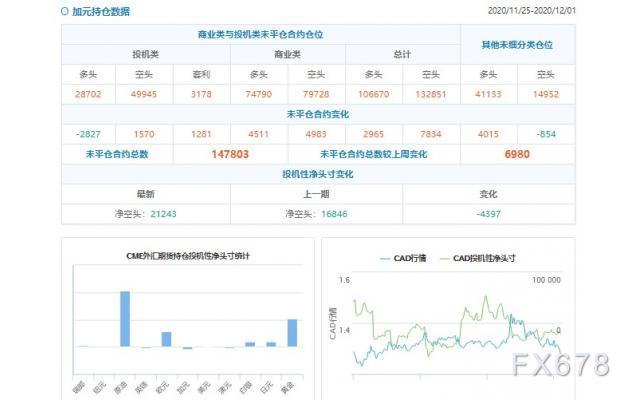Click the 其他未细分类仓位 header
640x400 pixels.
[x=517, y=45]
